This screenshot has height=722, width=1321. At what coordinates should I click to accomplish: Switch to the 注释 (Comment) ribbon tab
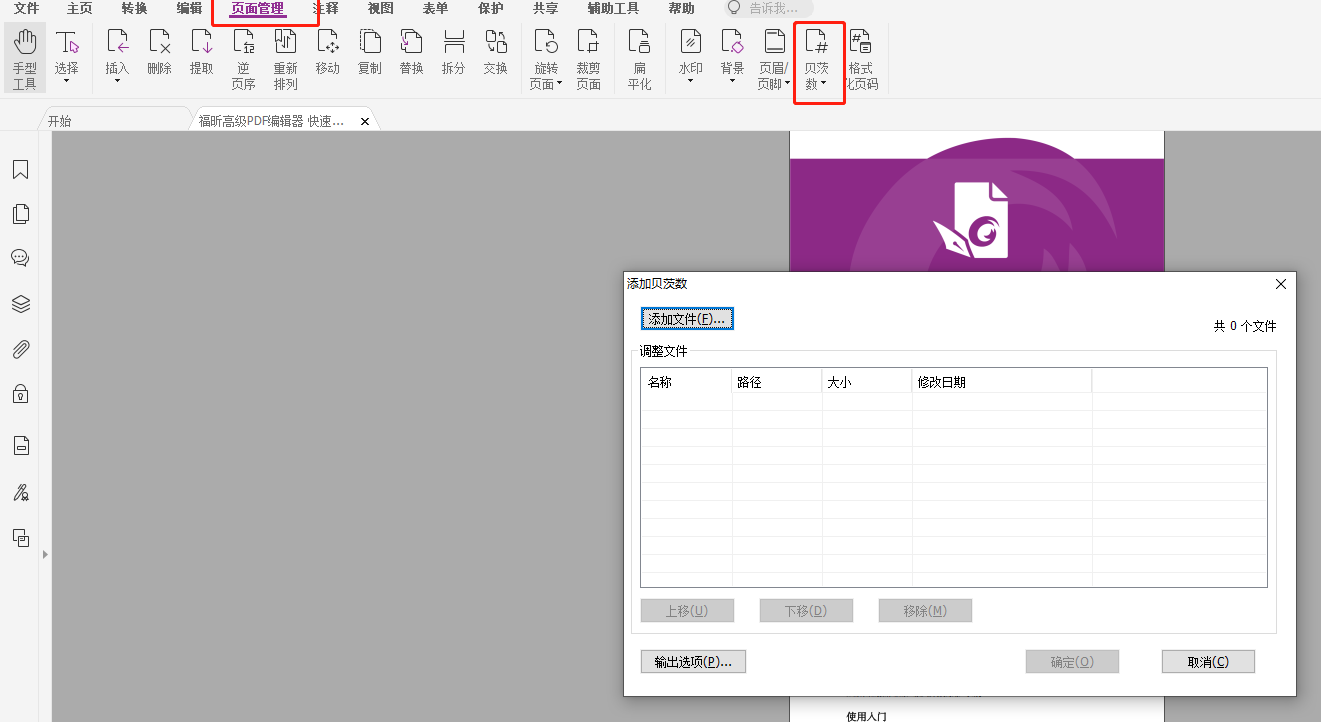pos(325,9)
